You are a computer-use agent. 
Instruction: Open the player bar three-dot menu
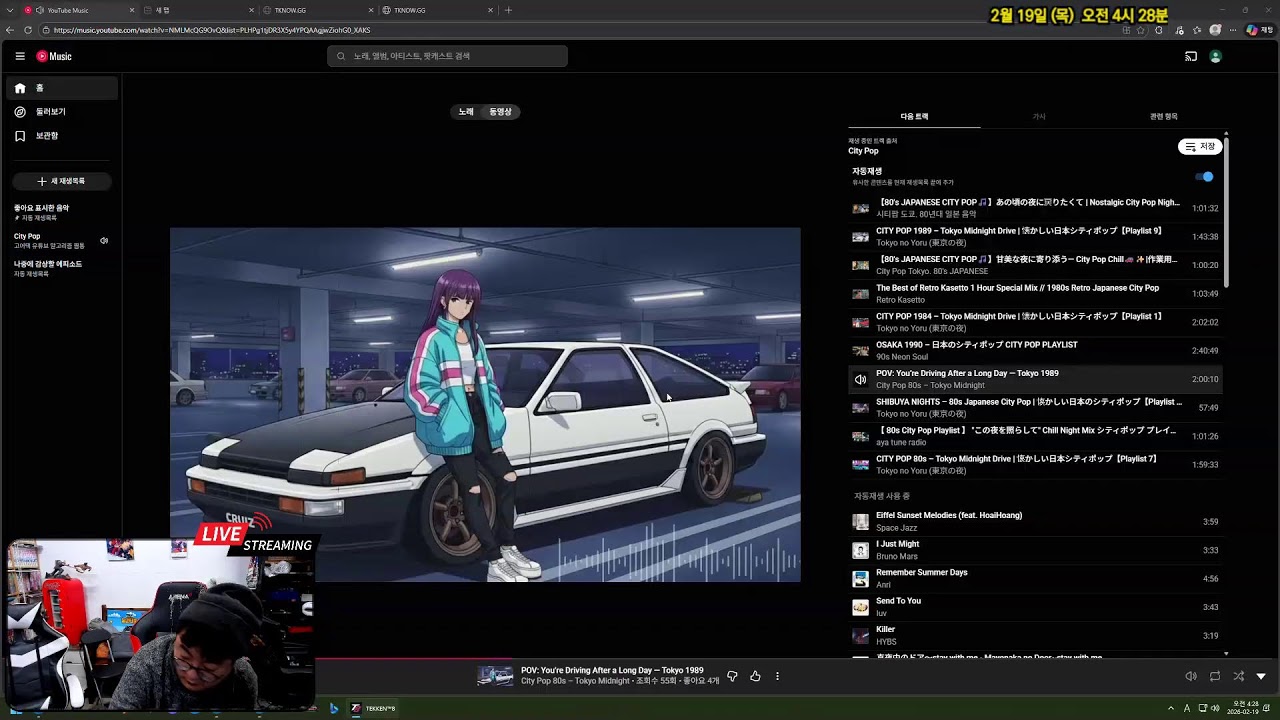pyautogui.click(x=777, y=677)
